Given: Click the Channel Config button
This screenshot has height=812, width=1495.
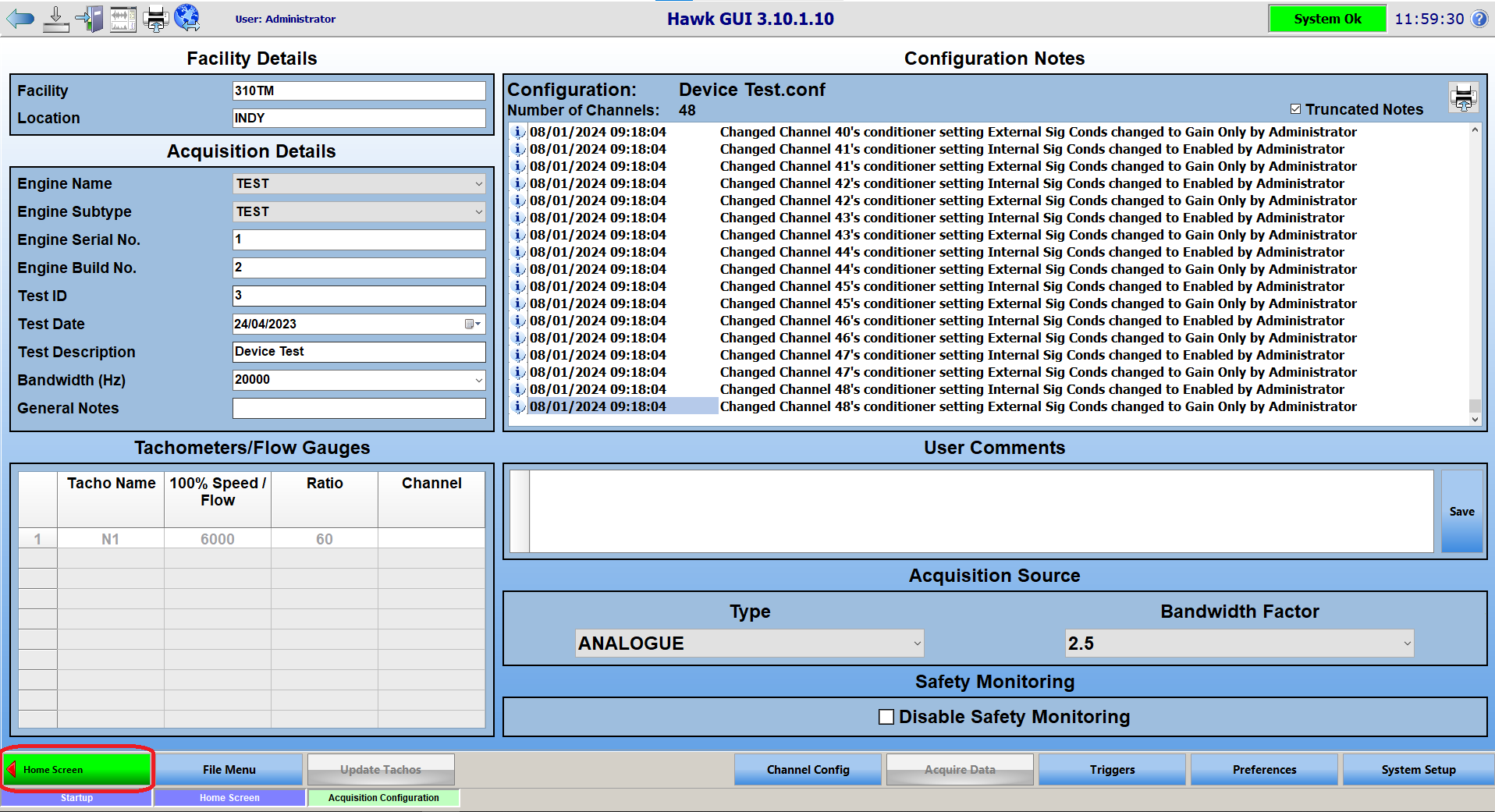Looking at the screenshot, I should pyautogui.click(x=808, y=770).
